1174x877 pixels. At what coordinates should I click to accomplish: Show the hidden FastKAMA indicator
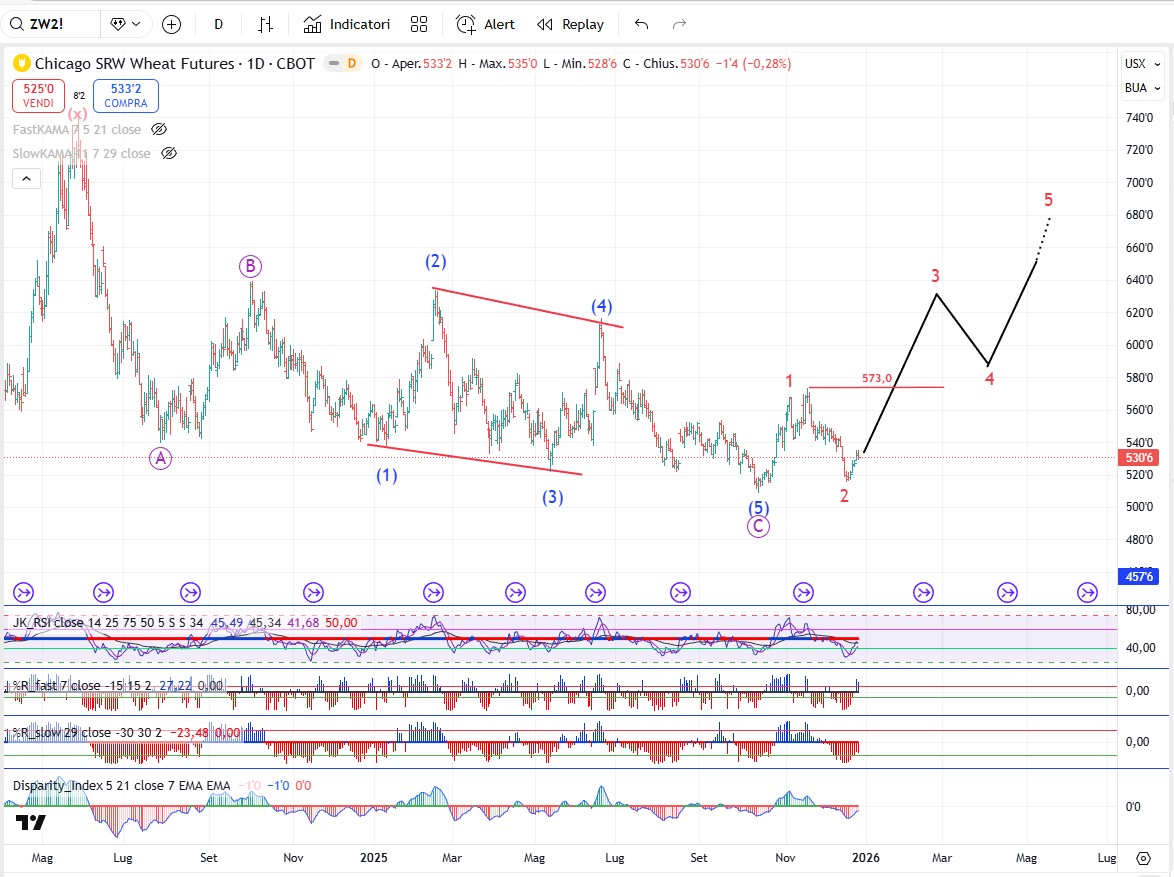pos(159,129)
